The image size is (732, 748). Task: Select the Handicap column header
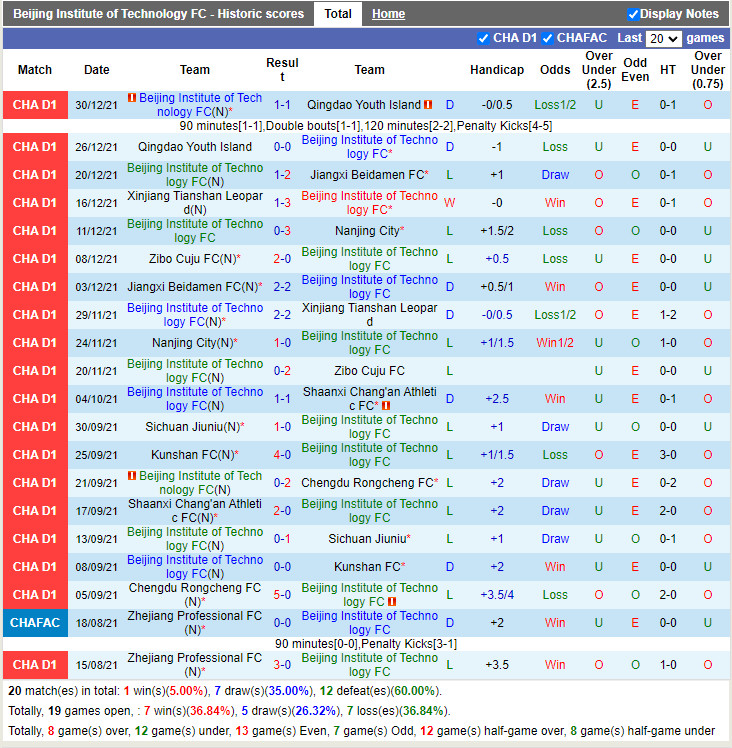pos(497,70)
